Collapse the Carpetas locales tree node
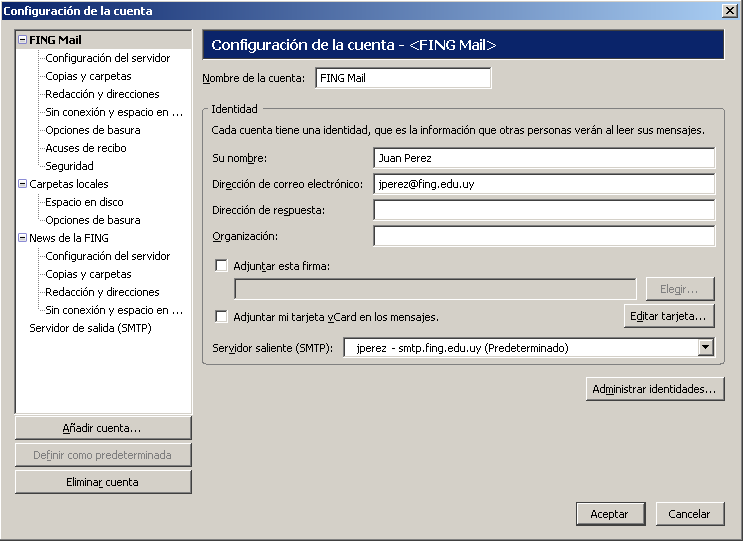This screenshot has width=743, height=541. [x=22, y=184]
